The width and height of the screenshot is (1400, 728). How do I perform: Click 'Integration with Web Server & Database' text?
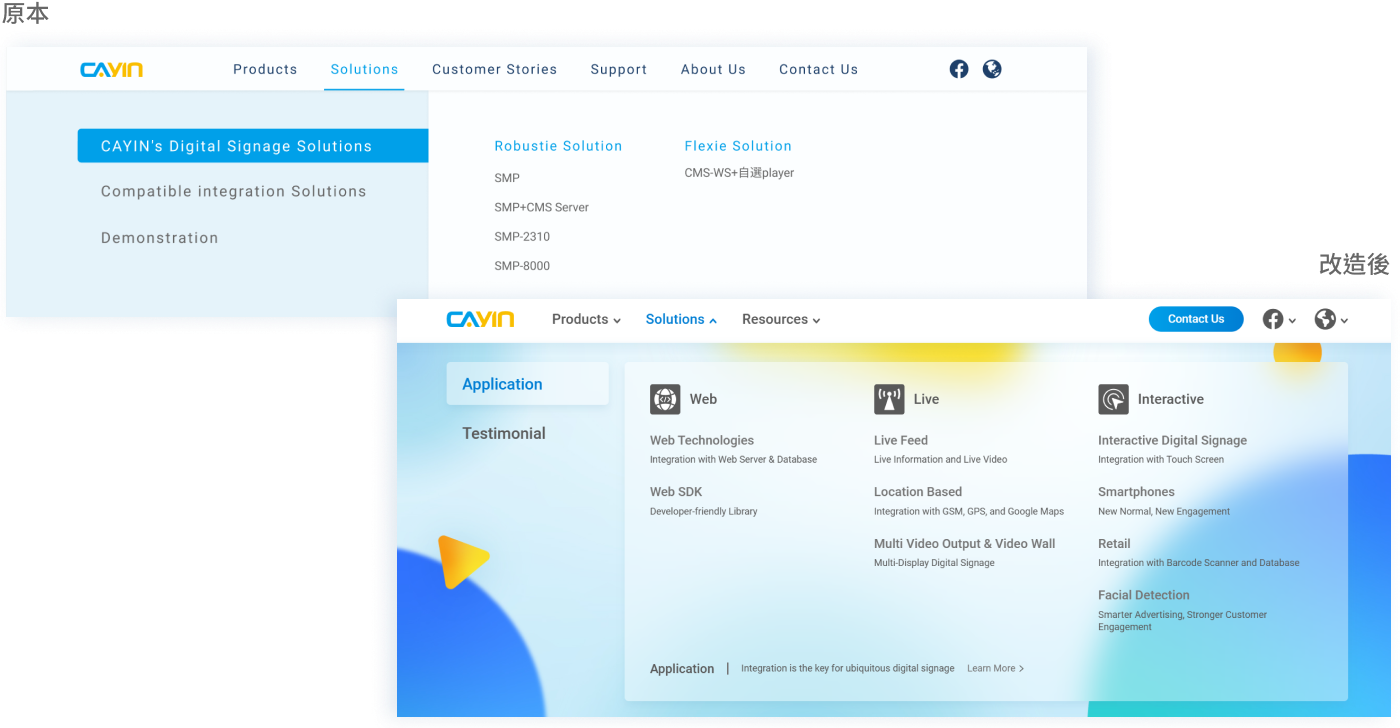[733, 460]
